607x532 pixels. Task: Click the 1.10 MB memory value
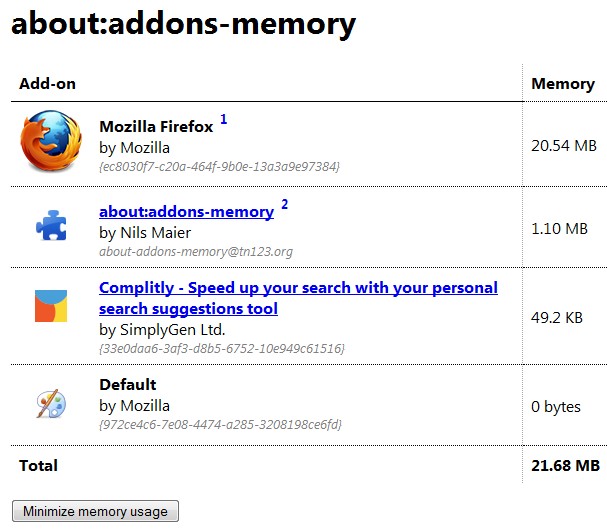point(560,228)
